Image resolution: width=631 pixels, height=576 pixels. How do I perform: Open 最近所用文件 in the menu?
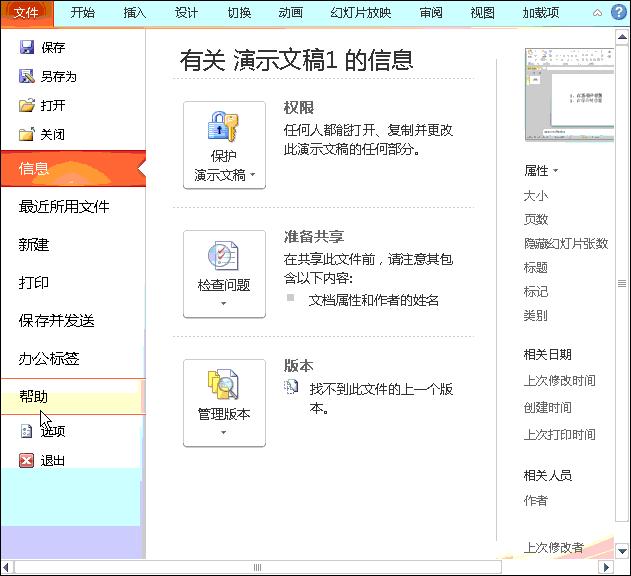(73, 206)
